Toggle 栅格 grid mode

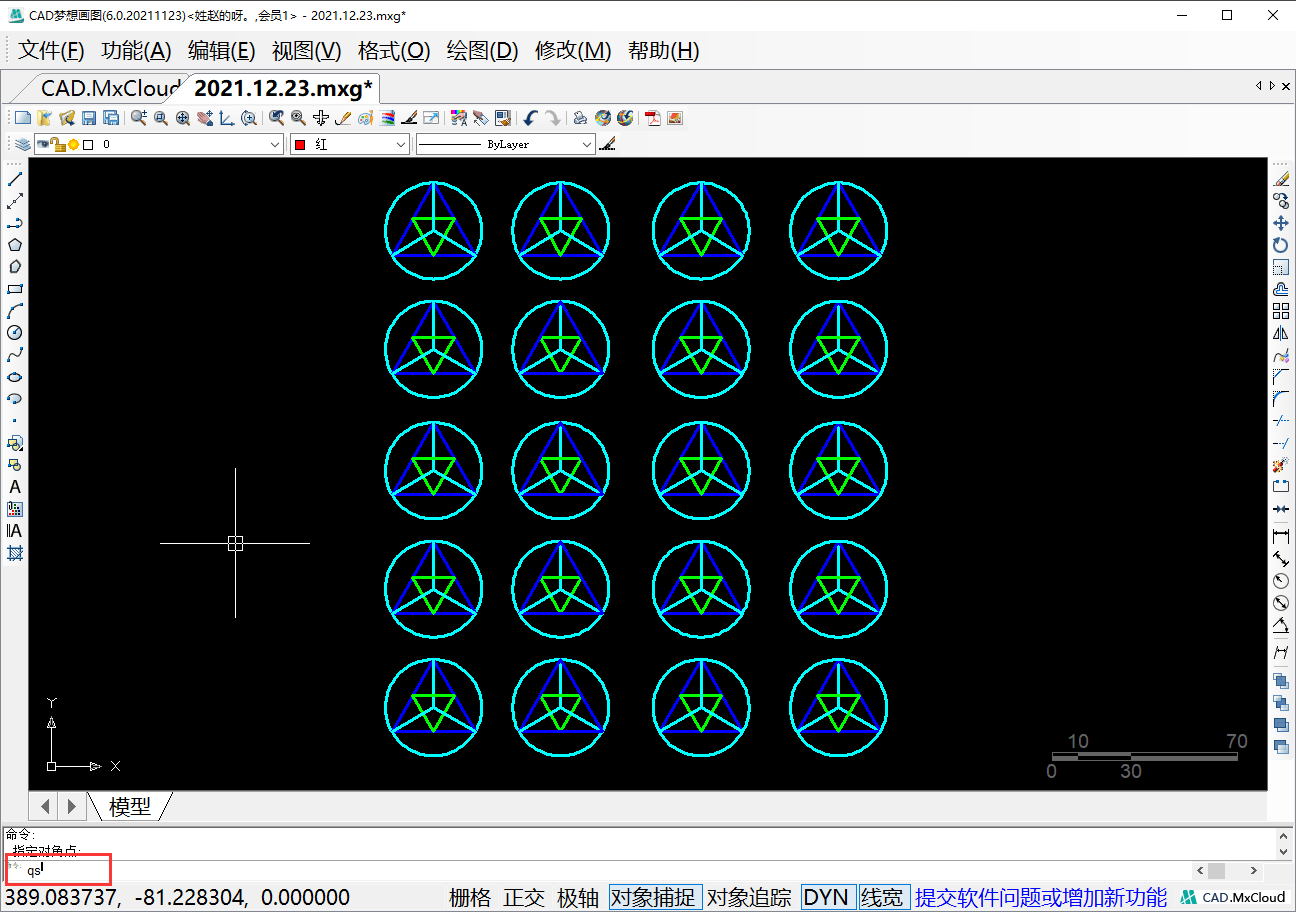(470, 898)
